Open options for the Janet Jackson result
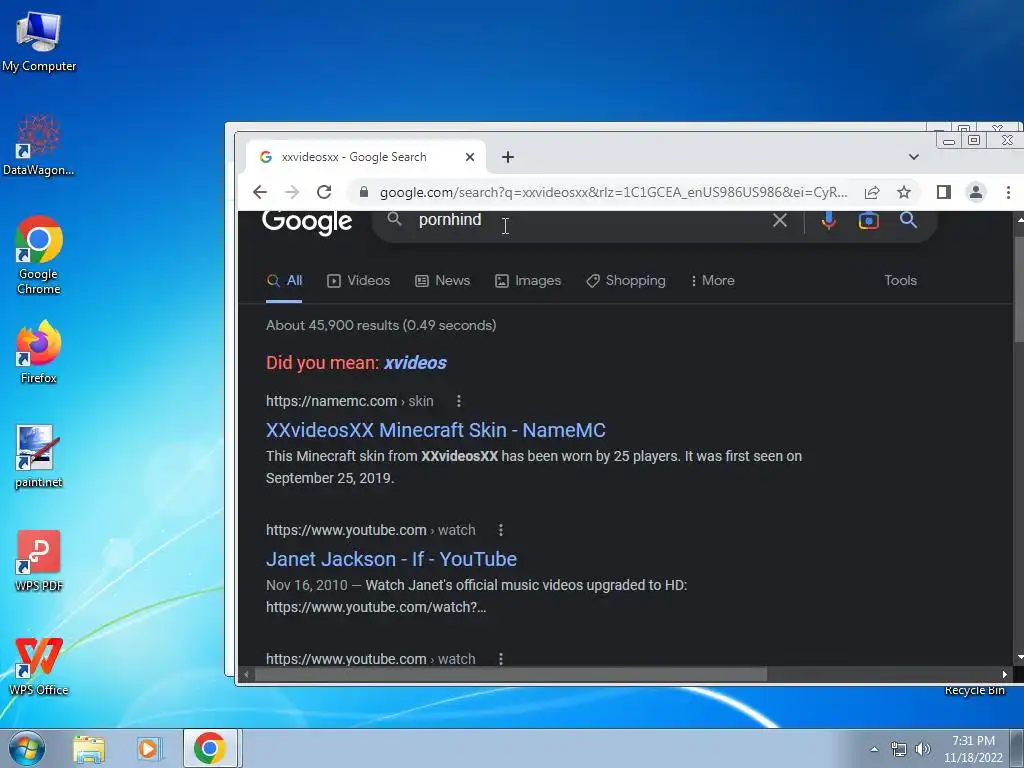 (501, 530)
